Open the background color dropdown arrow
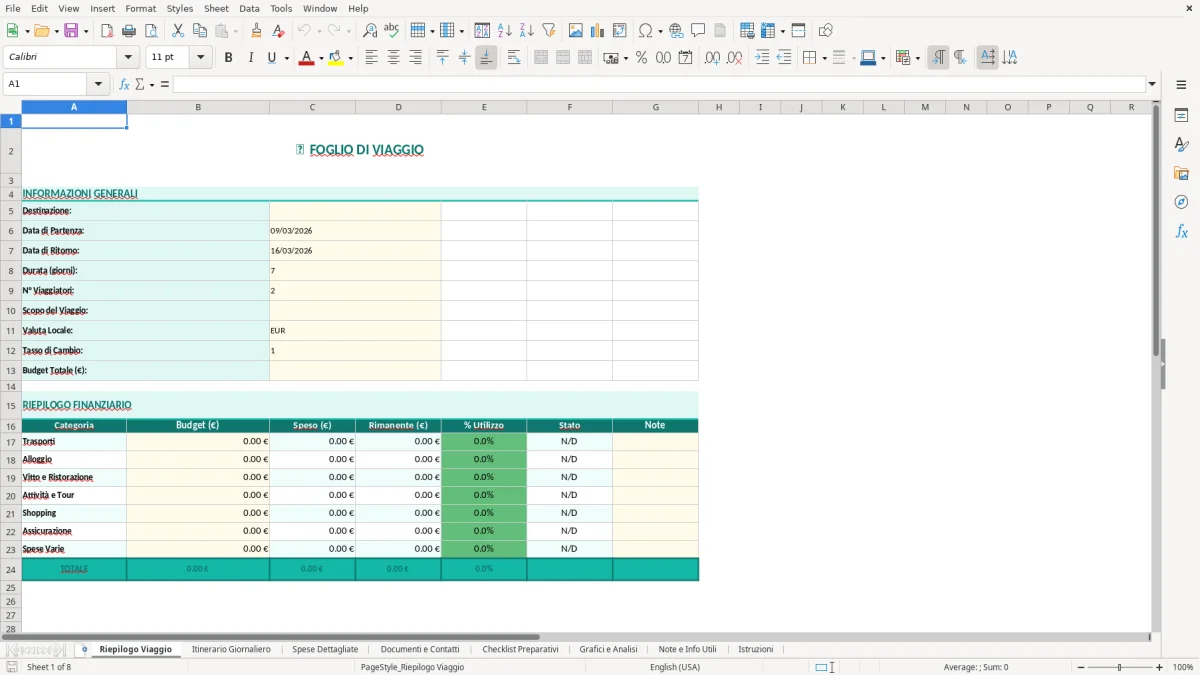Image resolution: width=1200 pixels, height=675 pixels. (350, 58)
